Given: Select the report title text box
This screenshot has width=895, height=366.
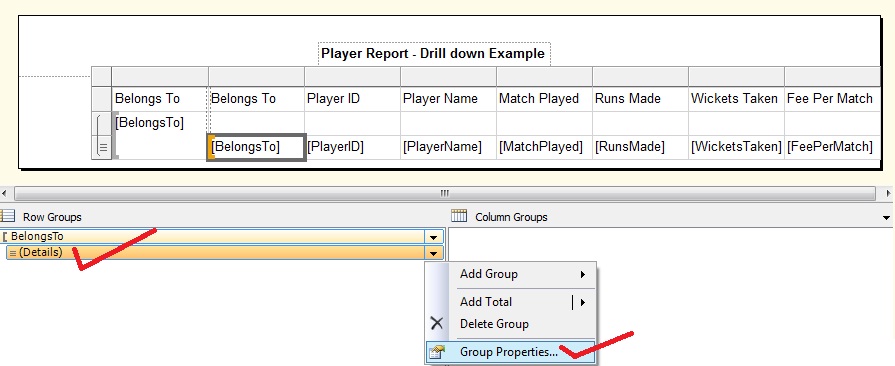Looking at the screenshot, I should [x=434, y=54].
